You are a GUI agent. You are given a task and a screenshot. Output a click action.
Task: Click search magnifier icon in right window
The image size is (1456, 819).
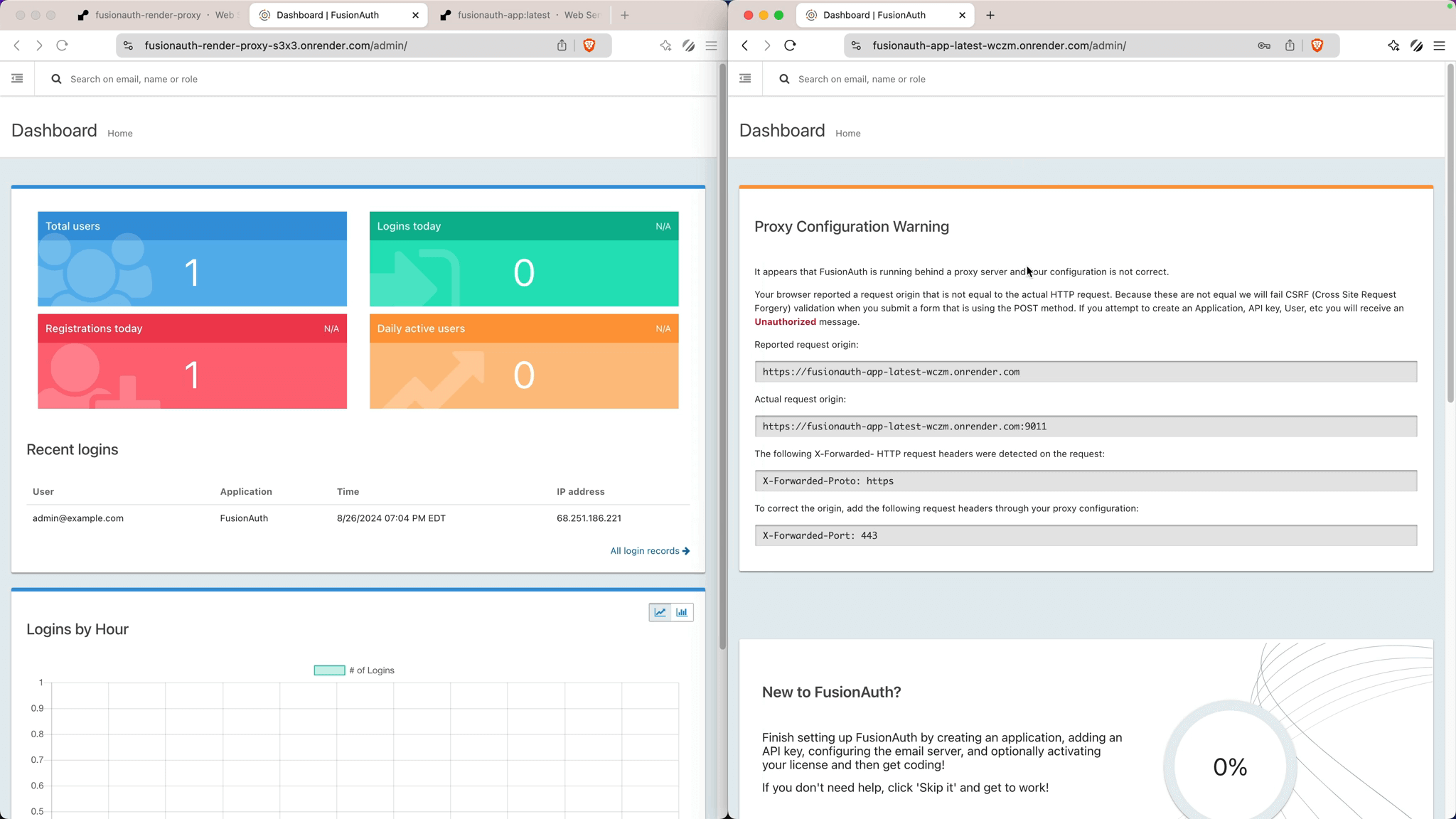coord(784,79)
